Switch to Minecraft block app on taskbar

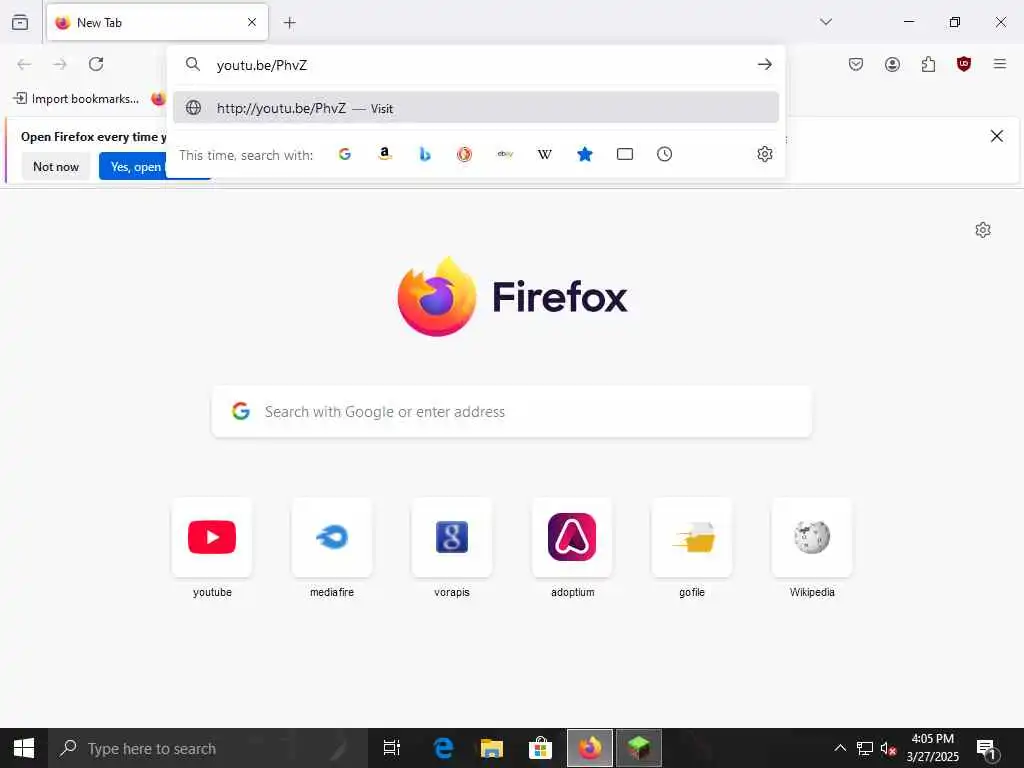click(639, 748)
